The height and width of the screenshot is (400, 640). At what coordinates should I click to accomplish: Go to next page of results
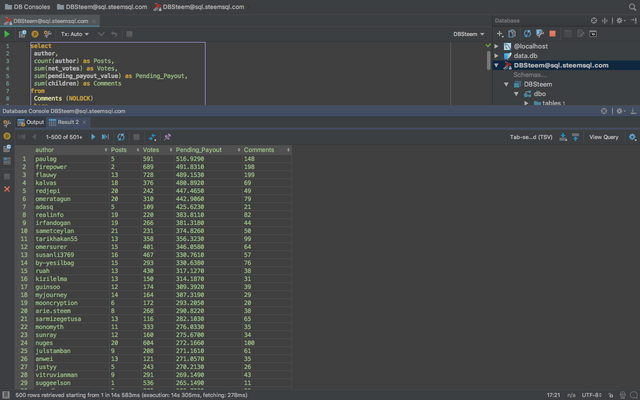tap(93, 137)
